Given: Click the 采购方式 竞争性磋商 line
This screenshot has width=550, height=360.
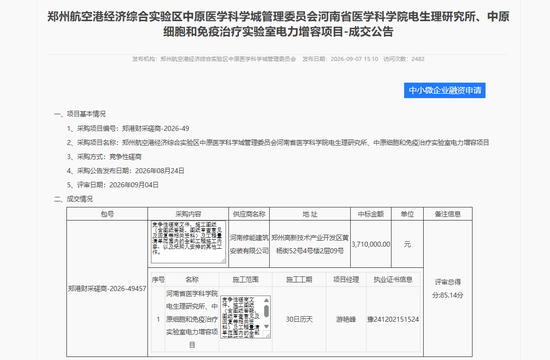Looking at the screenshot, I should (104, 156).
